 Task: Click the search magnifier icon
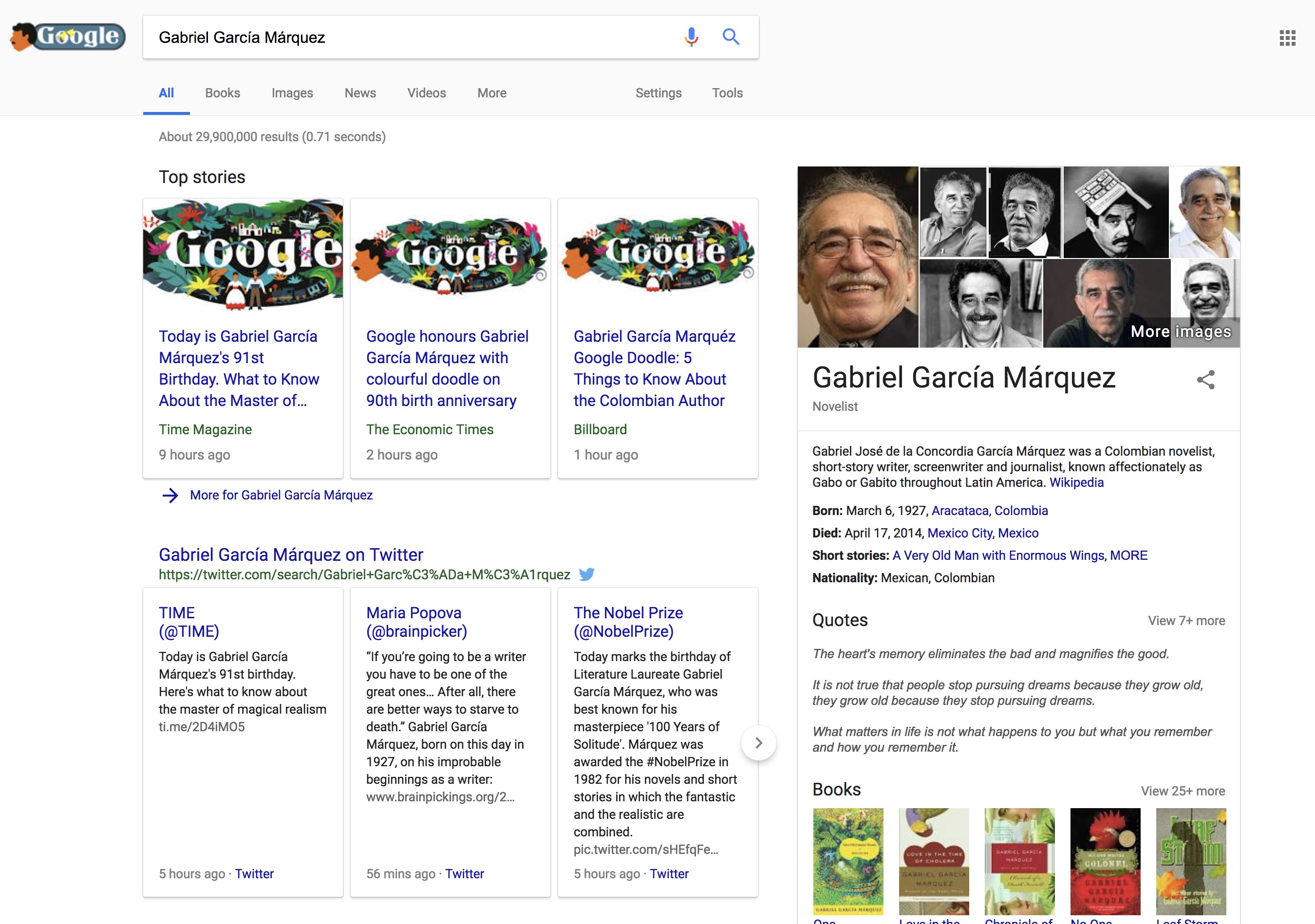(731, 37)
